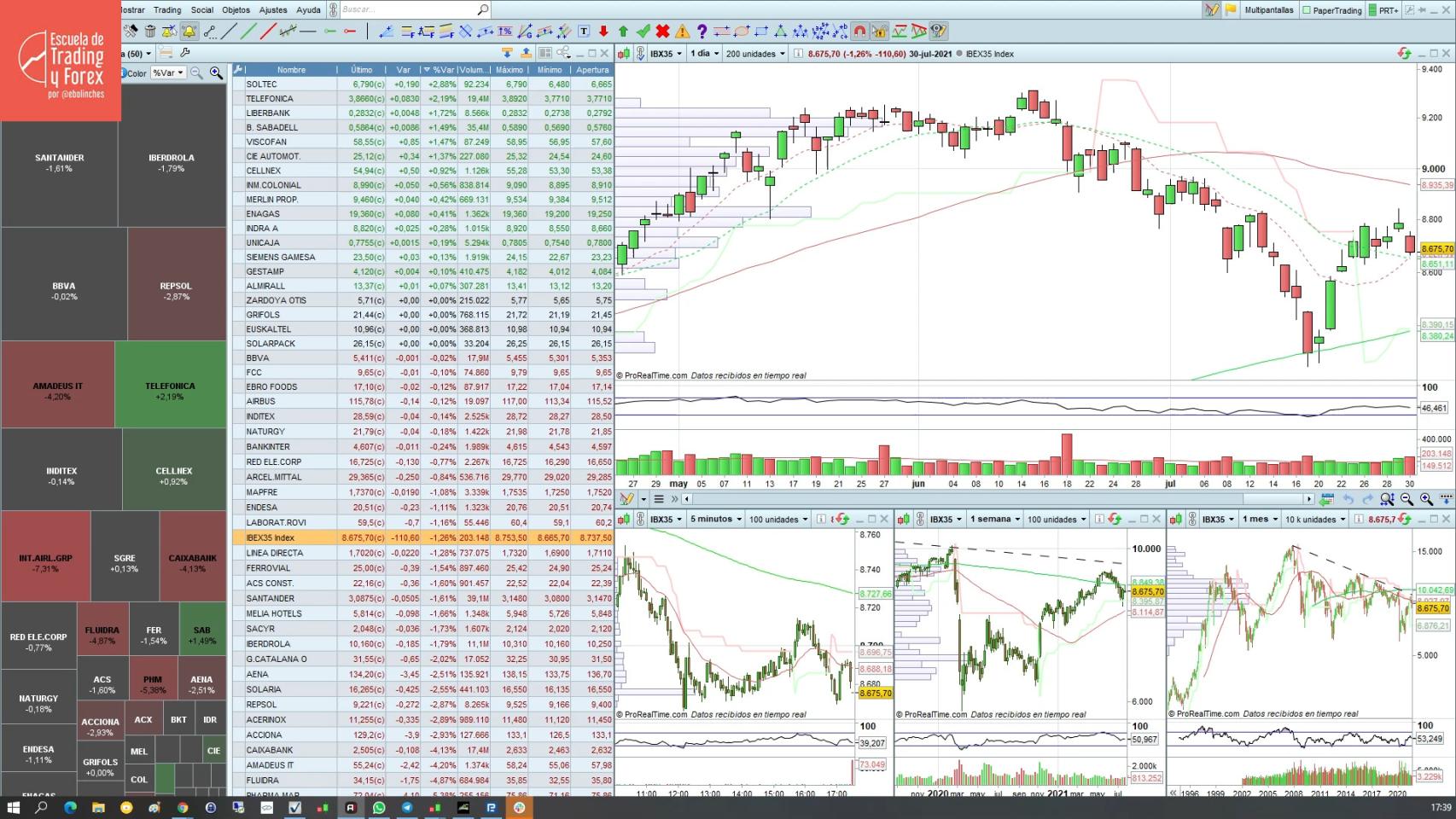Screen dimensions: 1456x819
Task: Click the daily chart refresh arrows icon
Action: point(1404,54)
